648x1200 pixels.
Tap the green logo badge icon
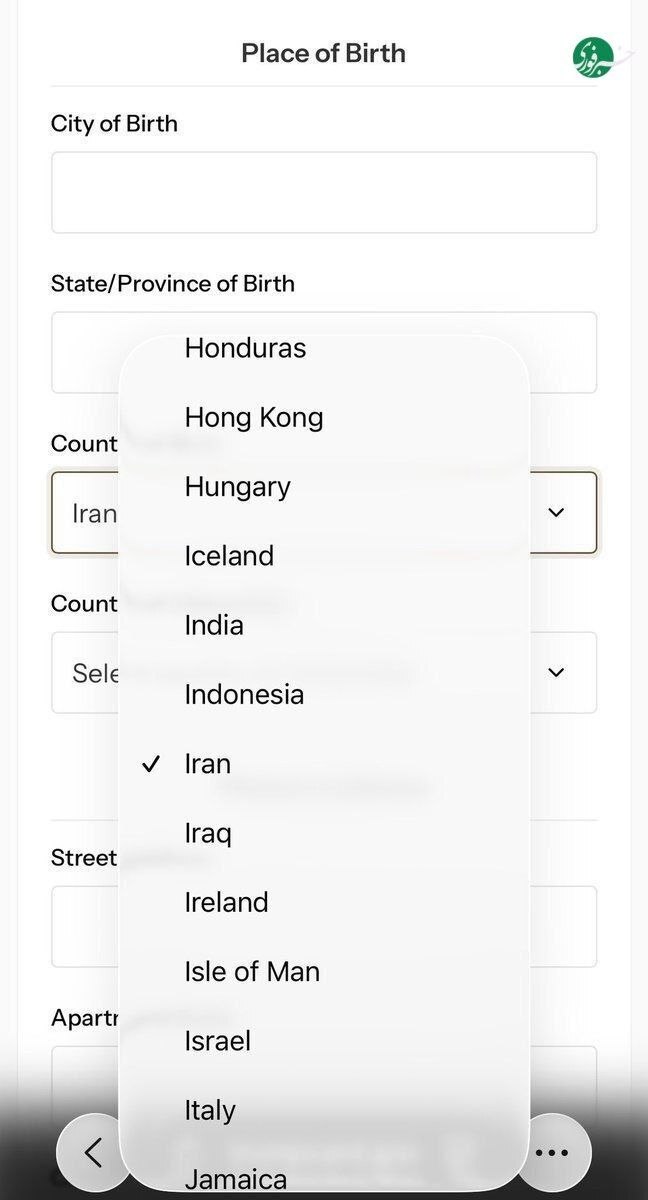tap(591, 57)
